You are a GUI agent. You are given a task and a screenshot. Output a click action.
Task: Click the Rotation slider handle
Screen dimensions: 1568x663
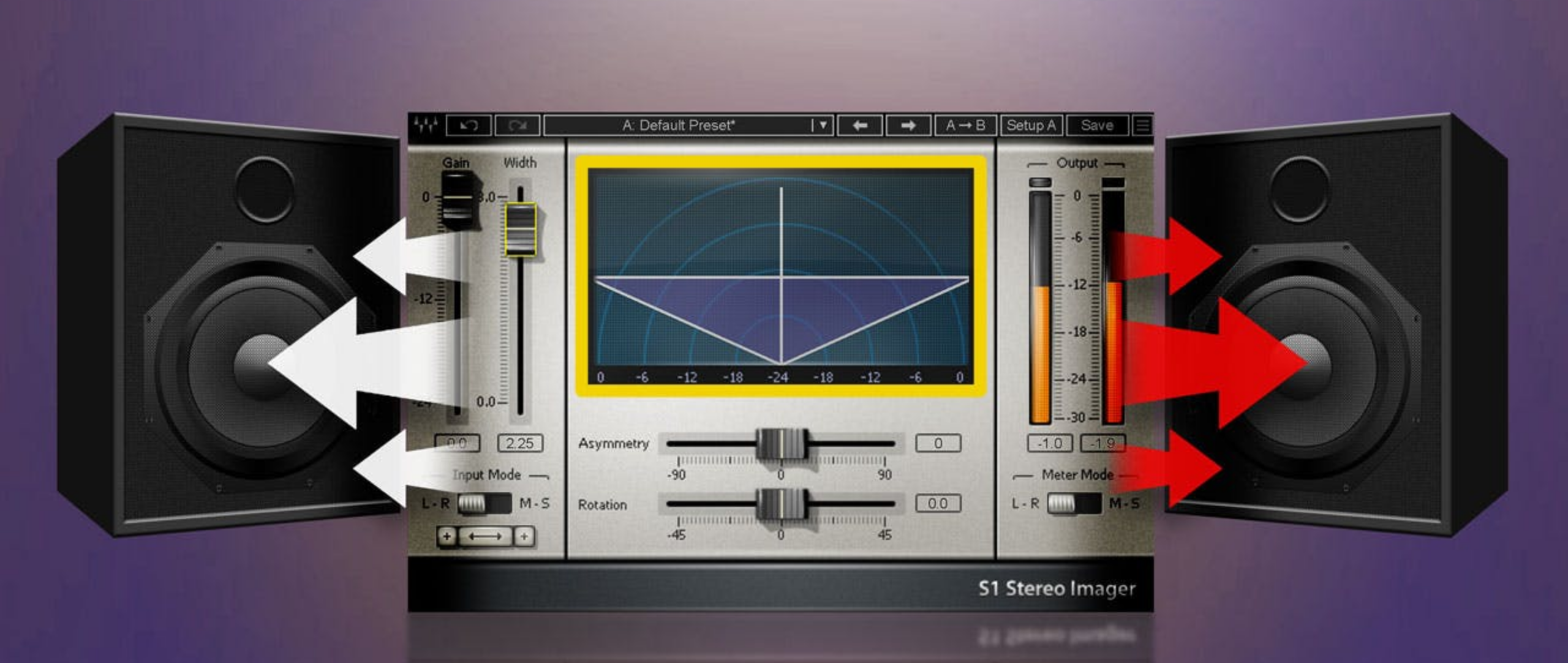(x=781, y=504)
